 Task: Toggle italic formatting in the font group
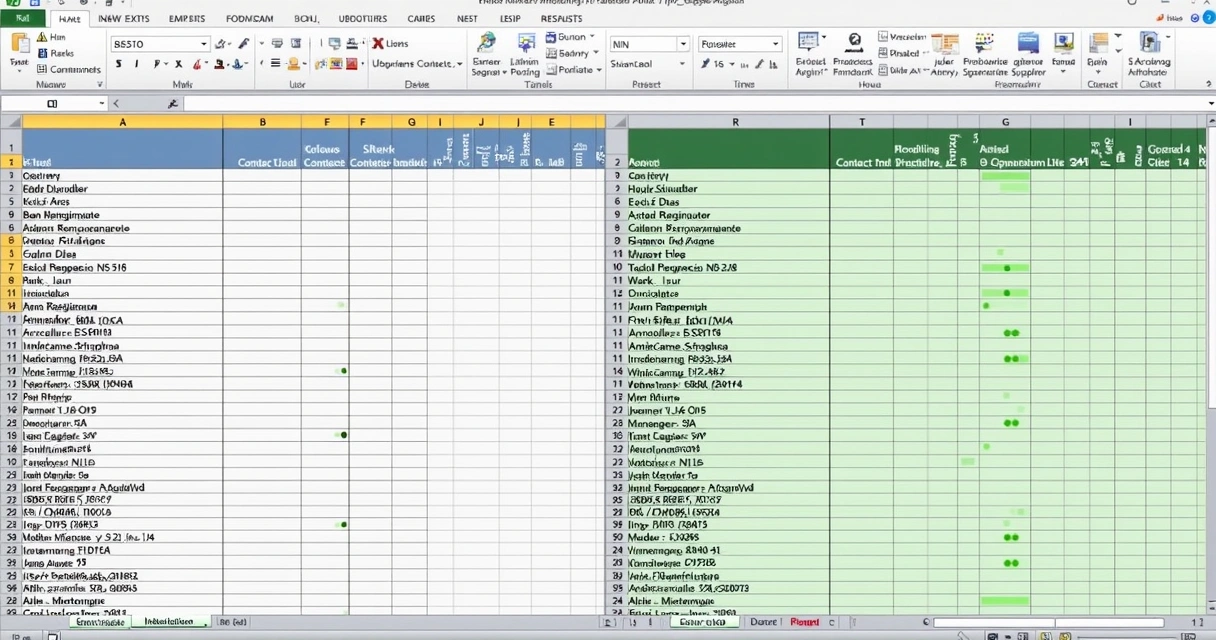[137, 64]
